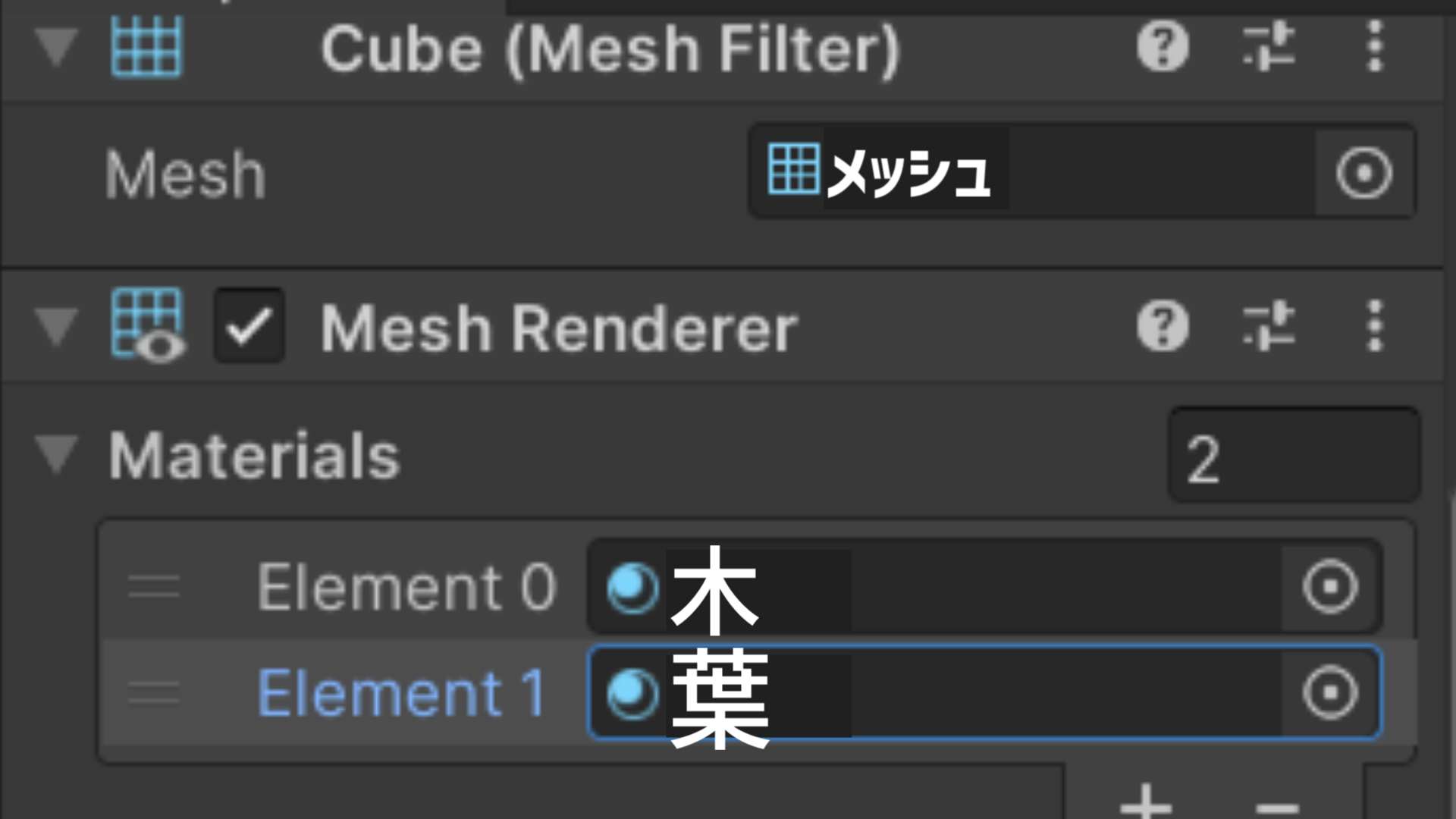
Task: Enable the Mesh Renderer checkbox
Action: click(249, 325)
